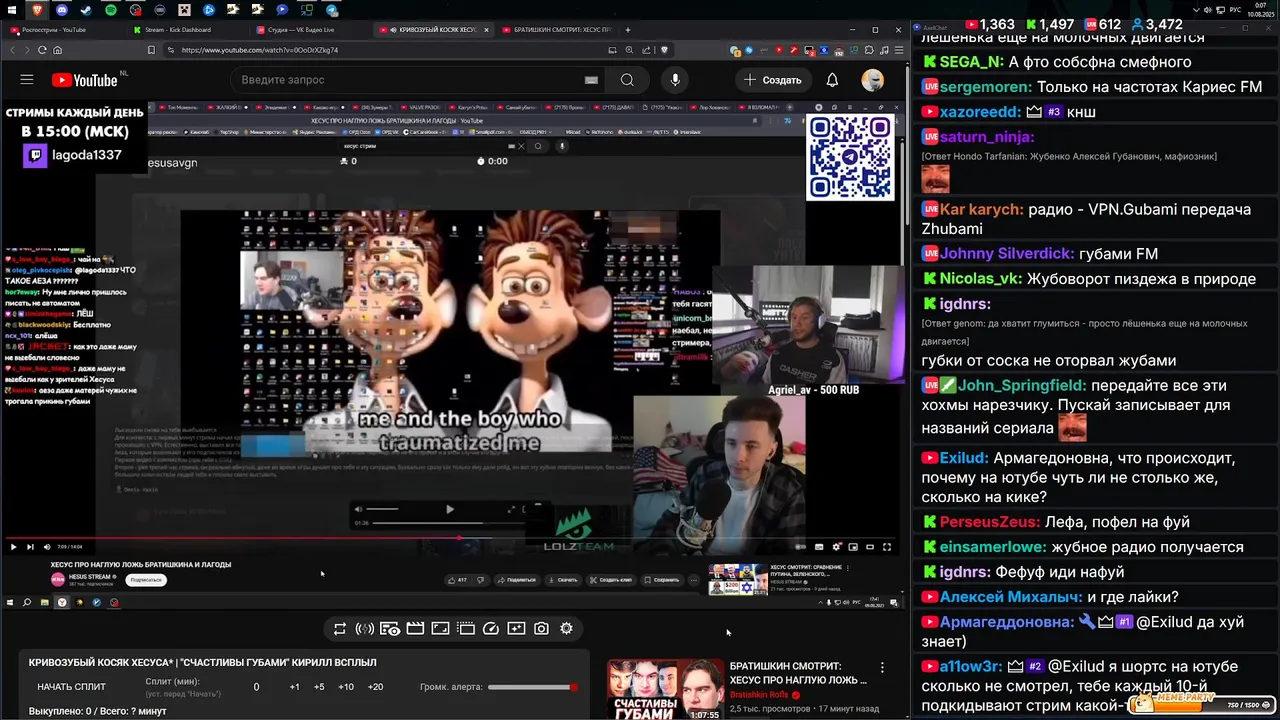Viewport: 1280px width, 720px height.
Task: Launch Steam from the taskbar
Action: point(86,10)
